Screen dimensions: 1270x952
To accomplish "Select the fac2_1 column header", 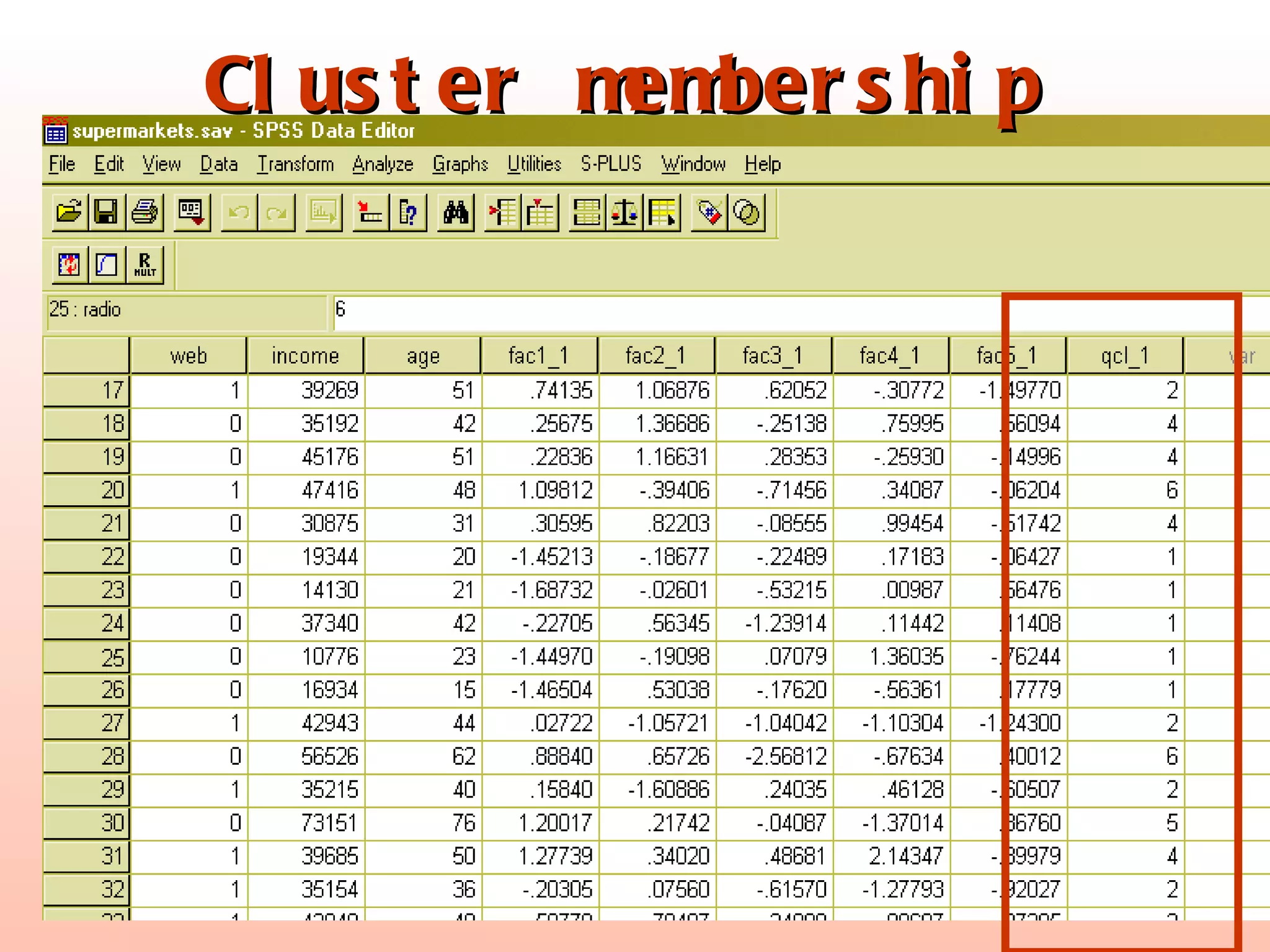I will pyautogui.click(x=657, y=356).
